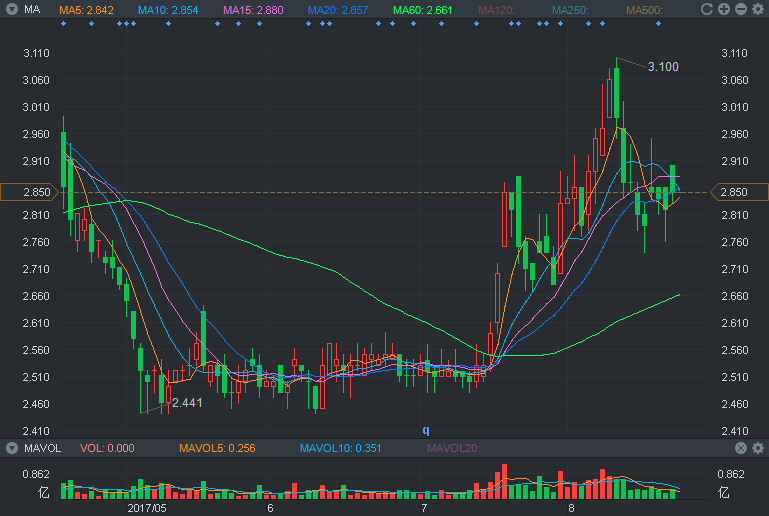Click the 2.441 low price annotation
The image size is (769, 516).
point(187,403)
